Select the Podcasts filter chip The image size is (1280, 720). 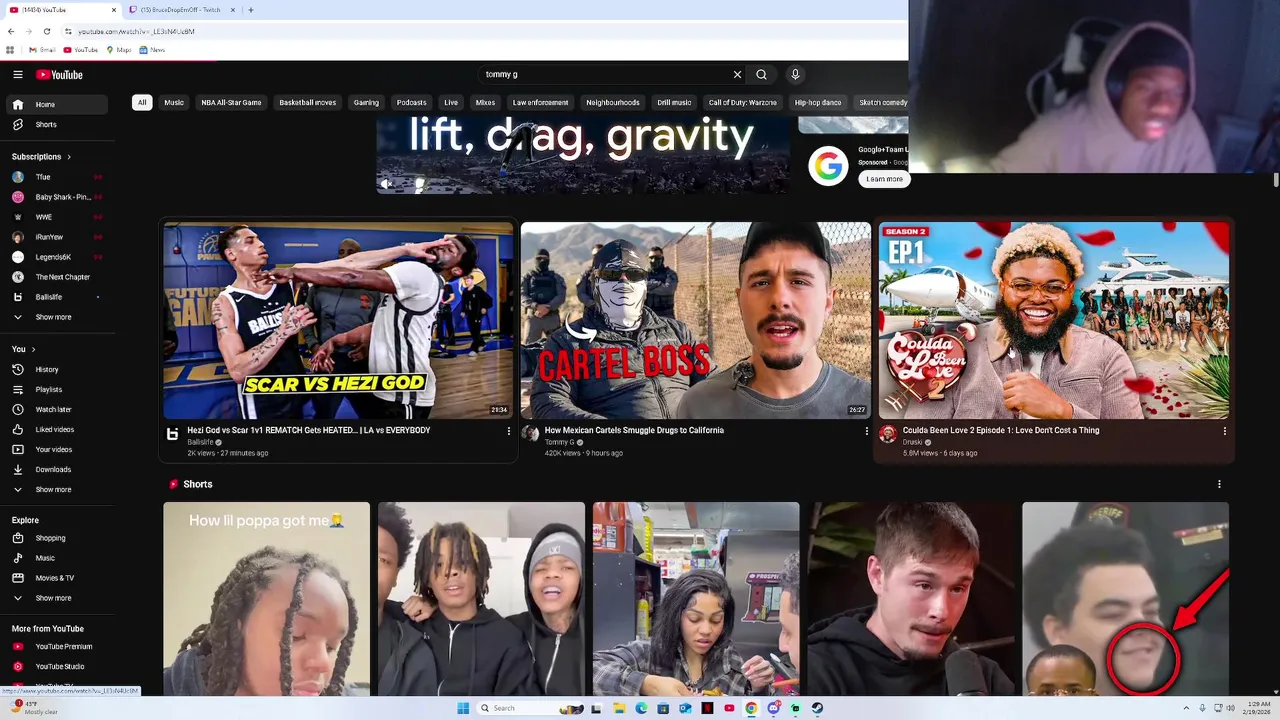click(x=411, y=103)
